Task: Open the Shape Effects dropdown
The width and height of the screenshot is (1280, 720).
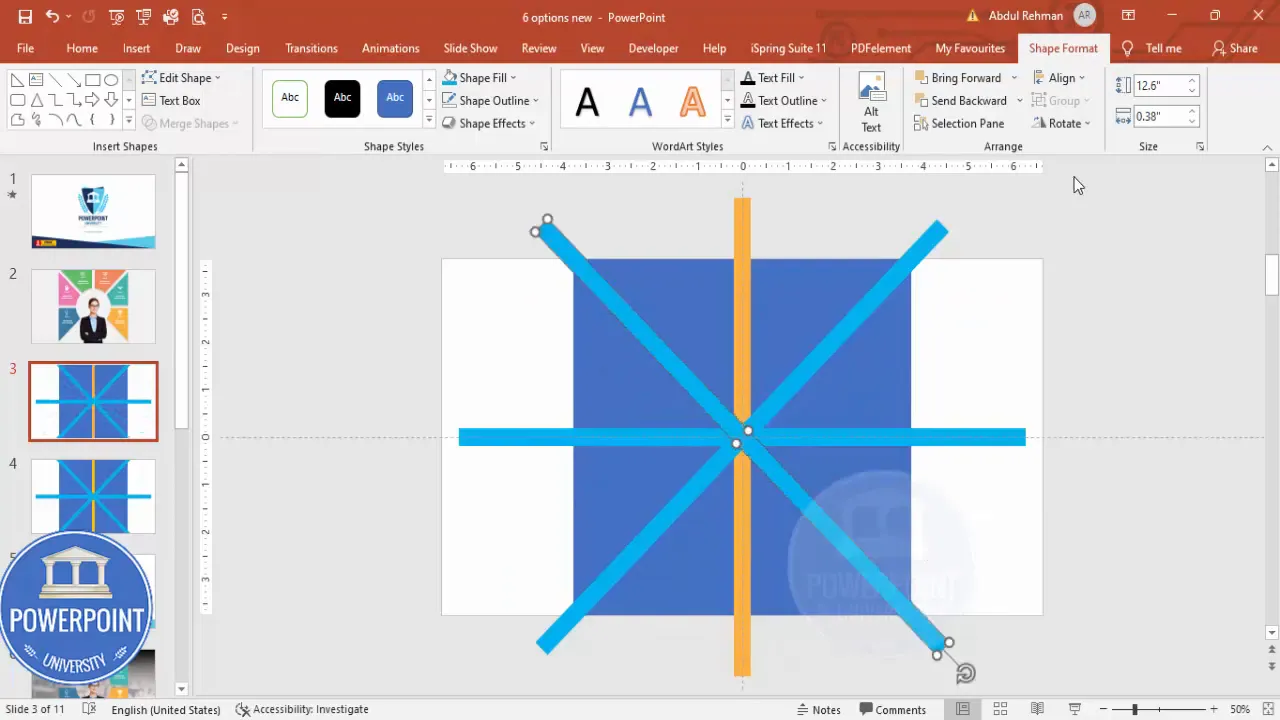Action: [x=488, y=123]
